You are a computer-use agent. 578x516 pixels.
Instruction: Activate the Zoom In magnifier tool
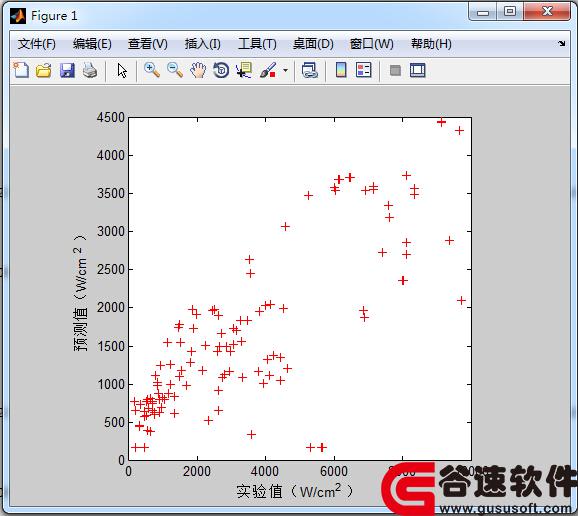tap(152, 70)
